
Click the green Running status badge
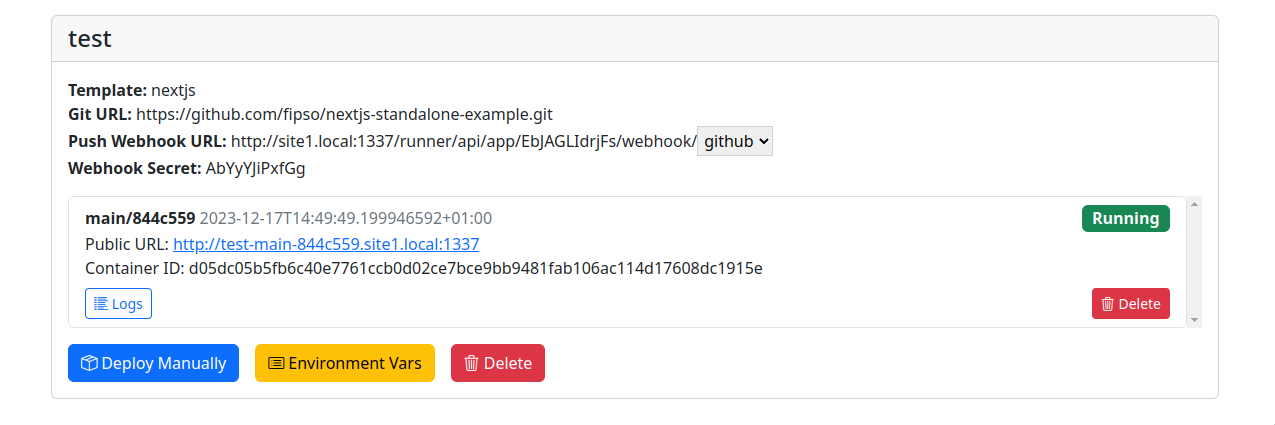coord(1125,219)
